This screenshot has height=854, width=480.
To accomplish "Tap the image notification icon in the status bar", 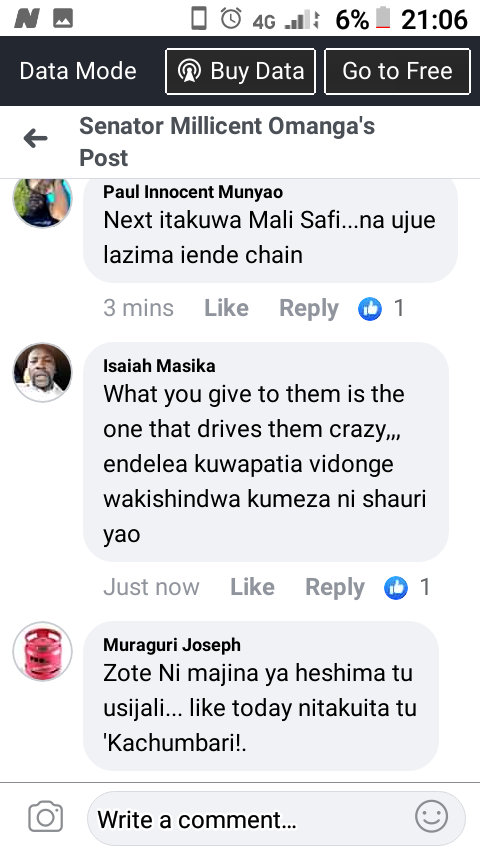I will [63, 19].
